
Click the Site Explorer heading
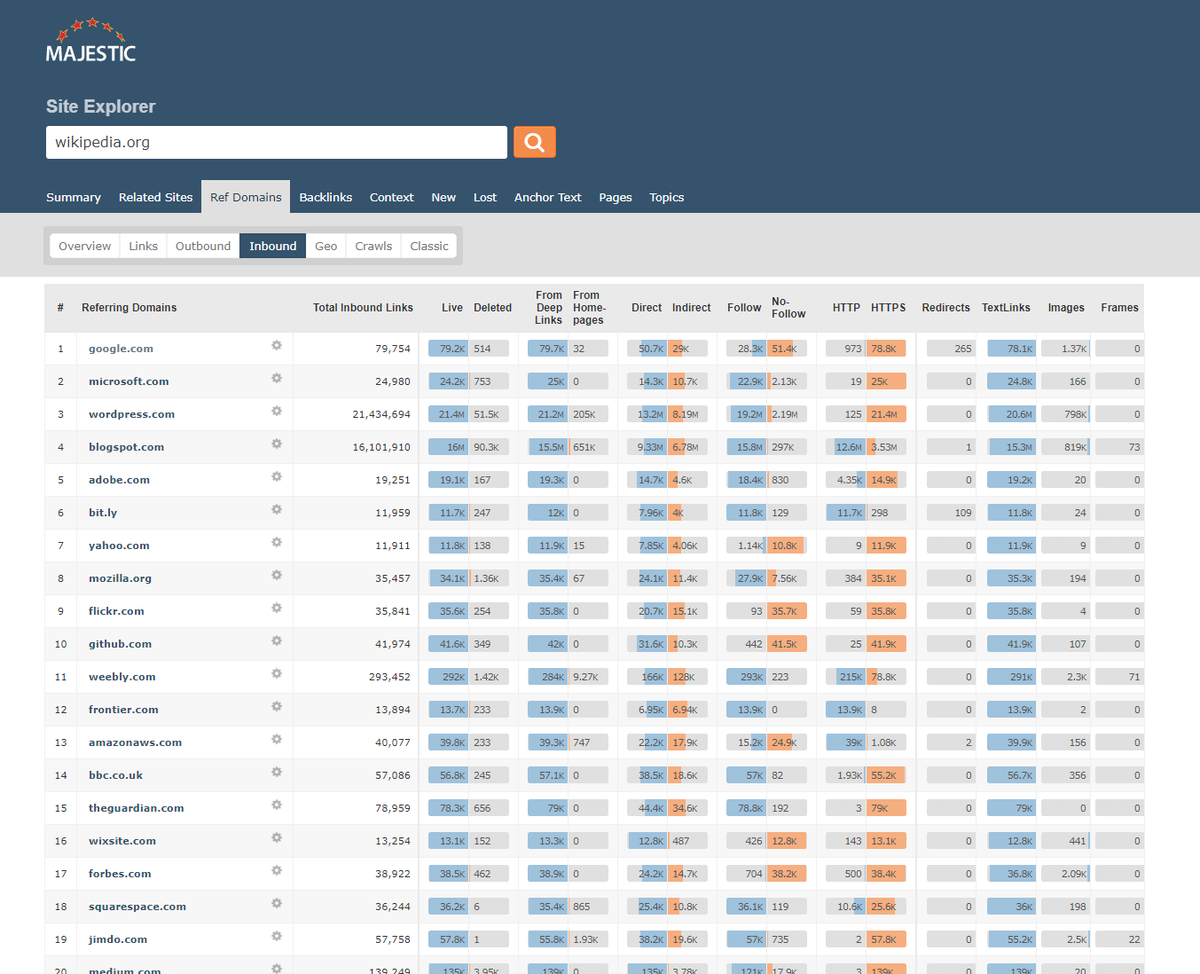(x=101, y=106)
